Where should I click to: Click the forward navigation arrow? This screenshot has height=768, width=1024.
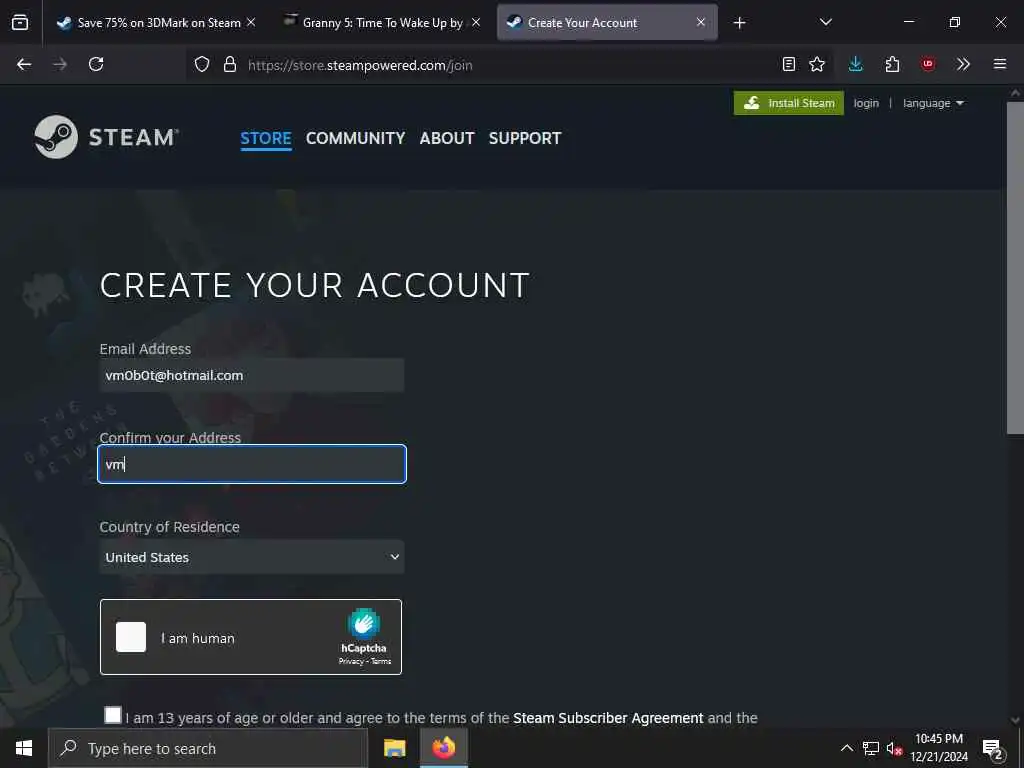tap(60, 64)
